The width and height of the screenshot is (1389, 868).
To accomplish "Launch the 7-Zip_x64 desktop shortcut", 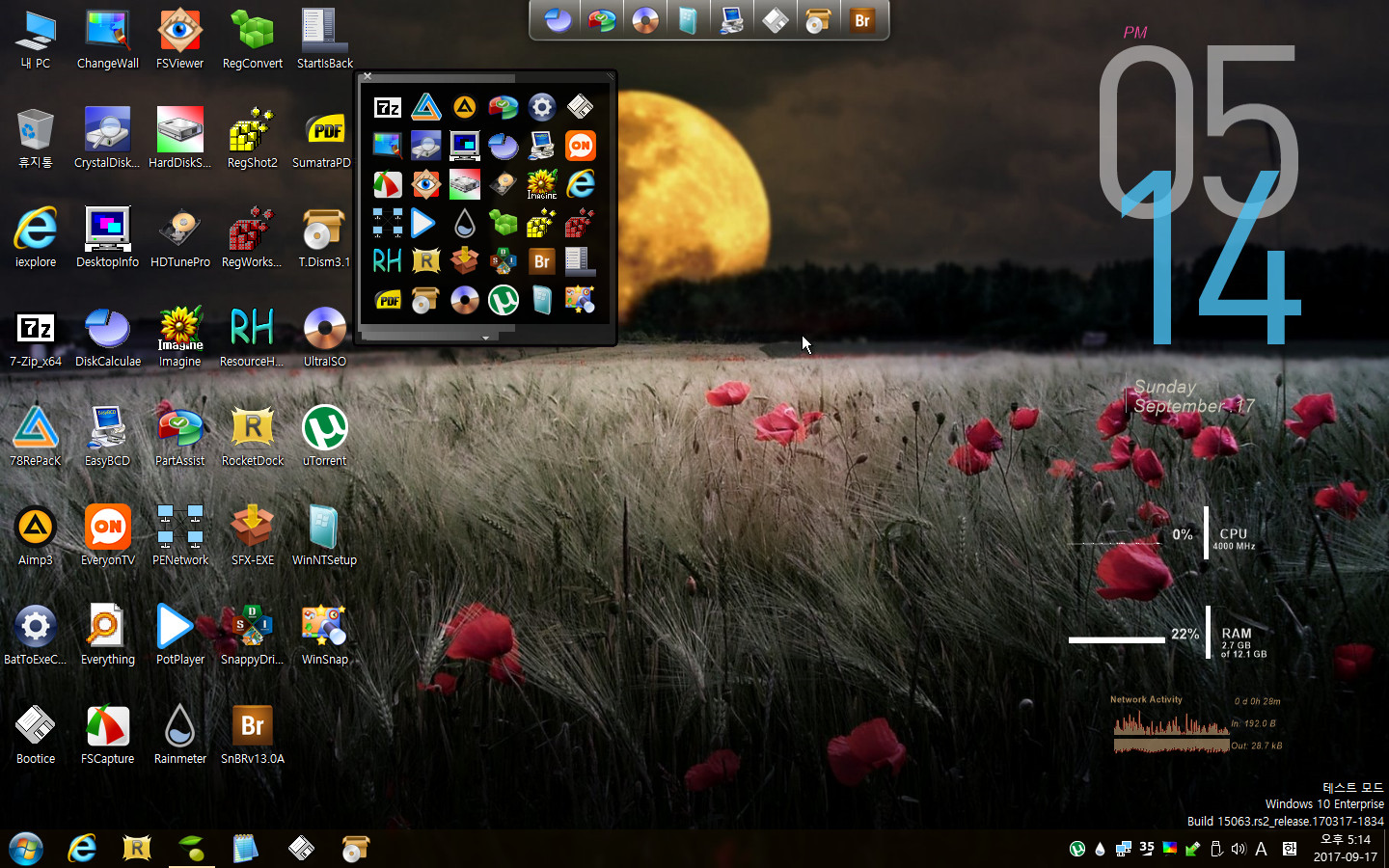I will (x=36, y=338).
